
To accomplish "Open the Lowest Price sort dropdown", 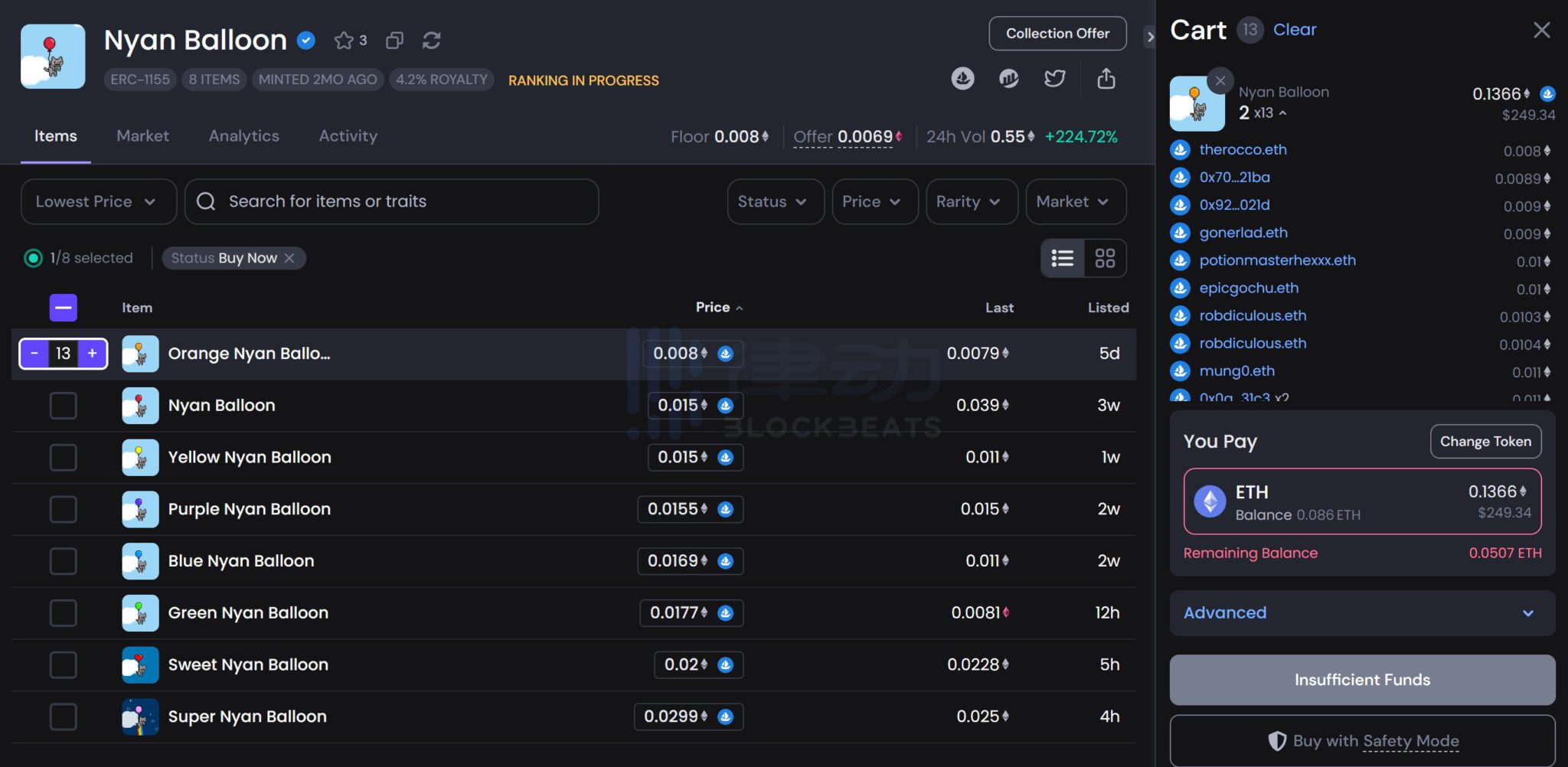I will [98, 201].
